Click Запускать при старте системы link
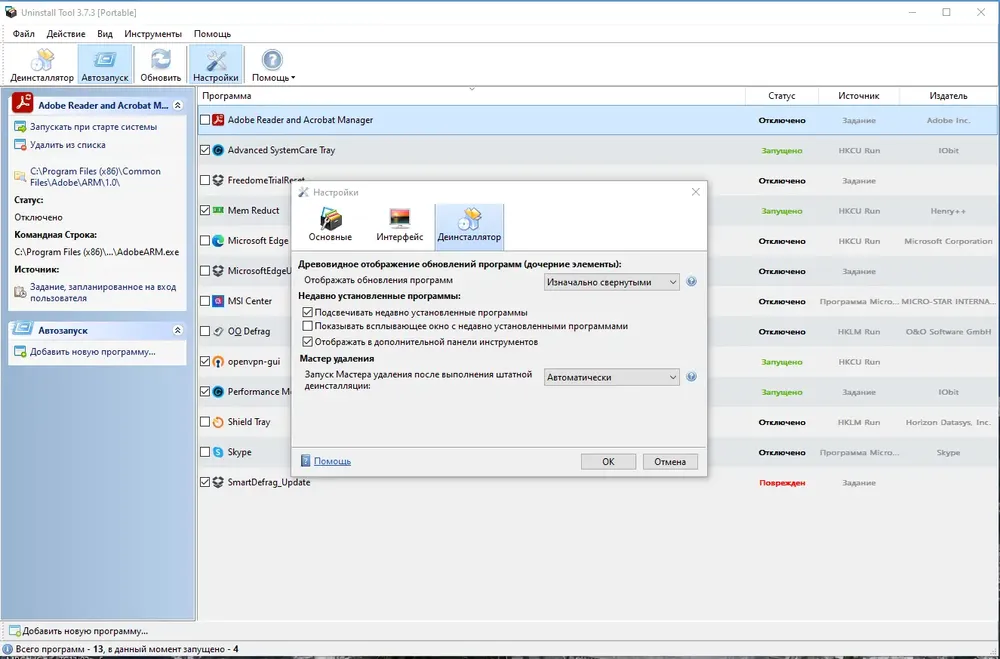Image resolution: width=1000 pixels, height=659 pixels. (x=93, y=127)
